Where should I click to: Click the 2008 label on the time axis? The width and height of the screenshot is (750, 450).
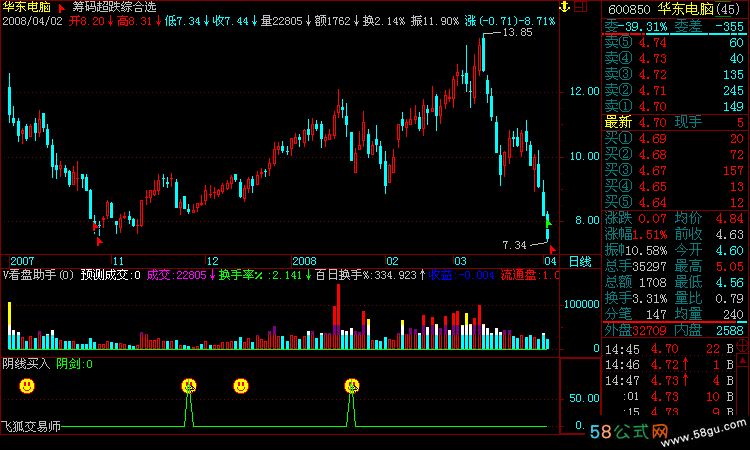(304, 261)
